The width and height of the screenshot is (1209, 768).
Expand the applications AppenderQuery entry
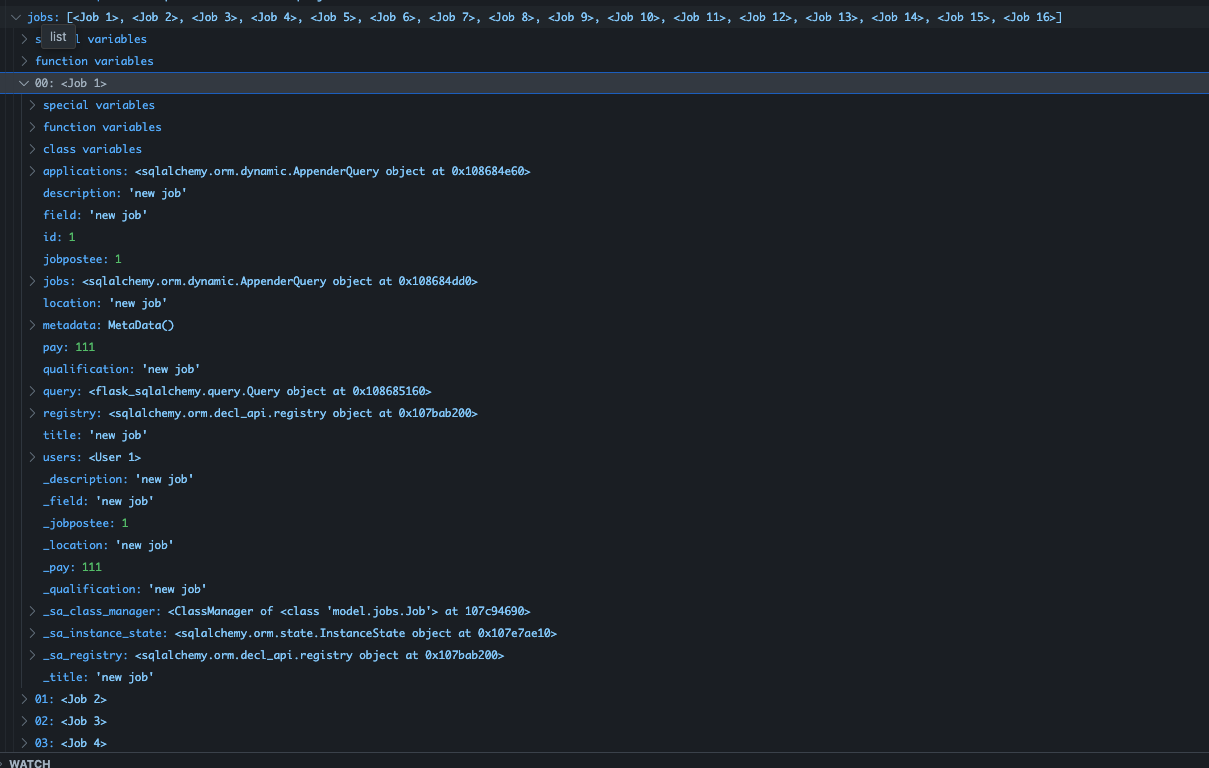[x=31, y=171]
